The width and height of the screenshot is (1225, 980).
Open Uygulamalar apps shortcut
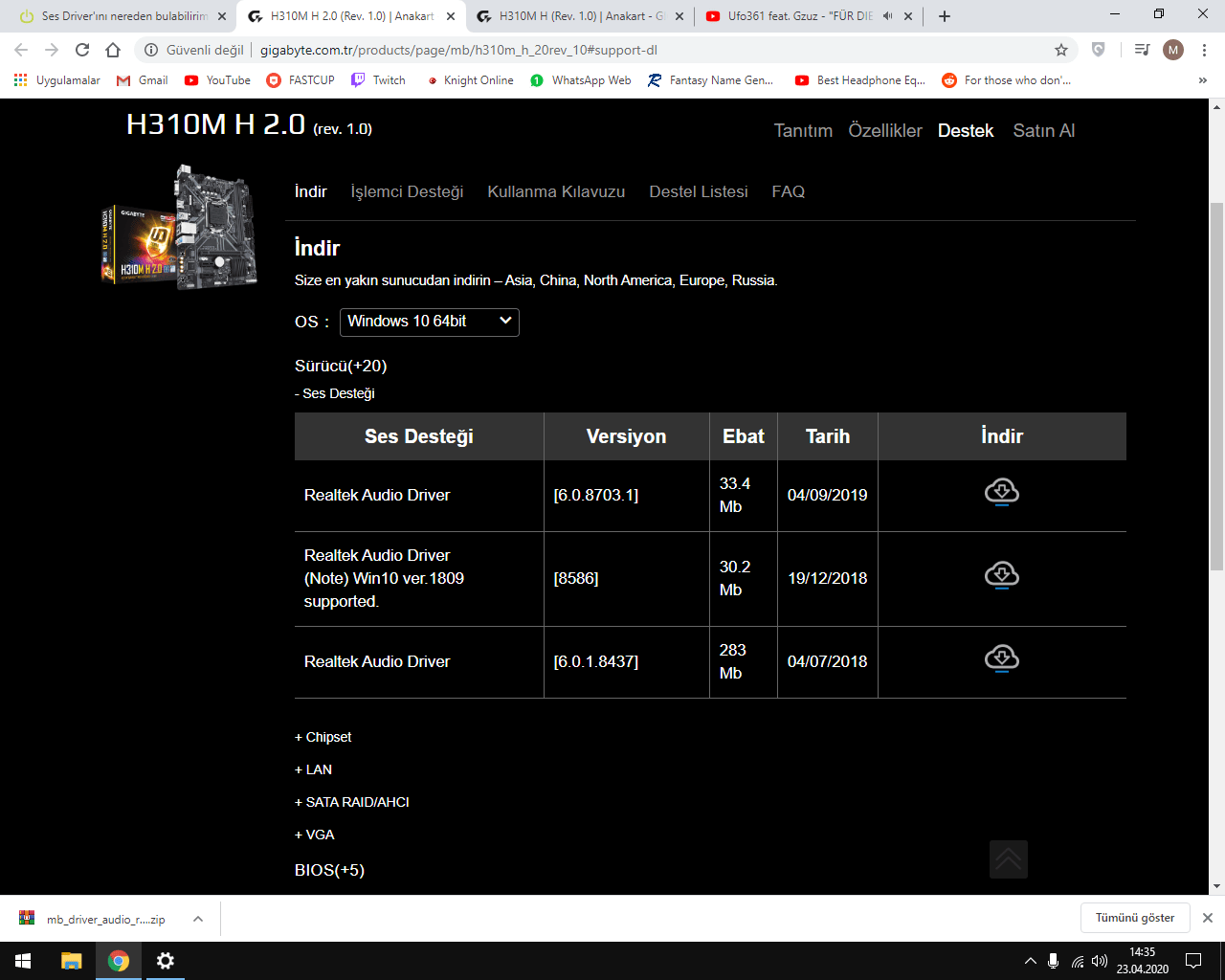(57, 80)
